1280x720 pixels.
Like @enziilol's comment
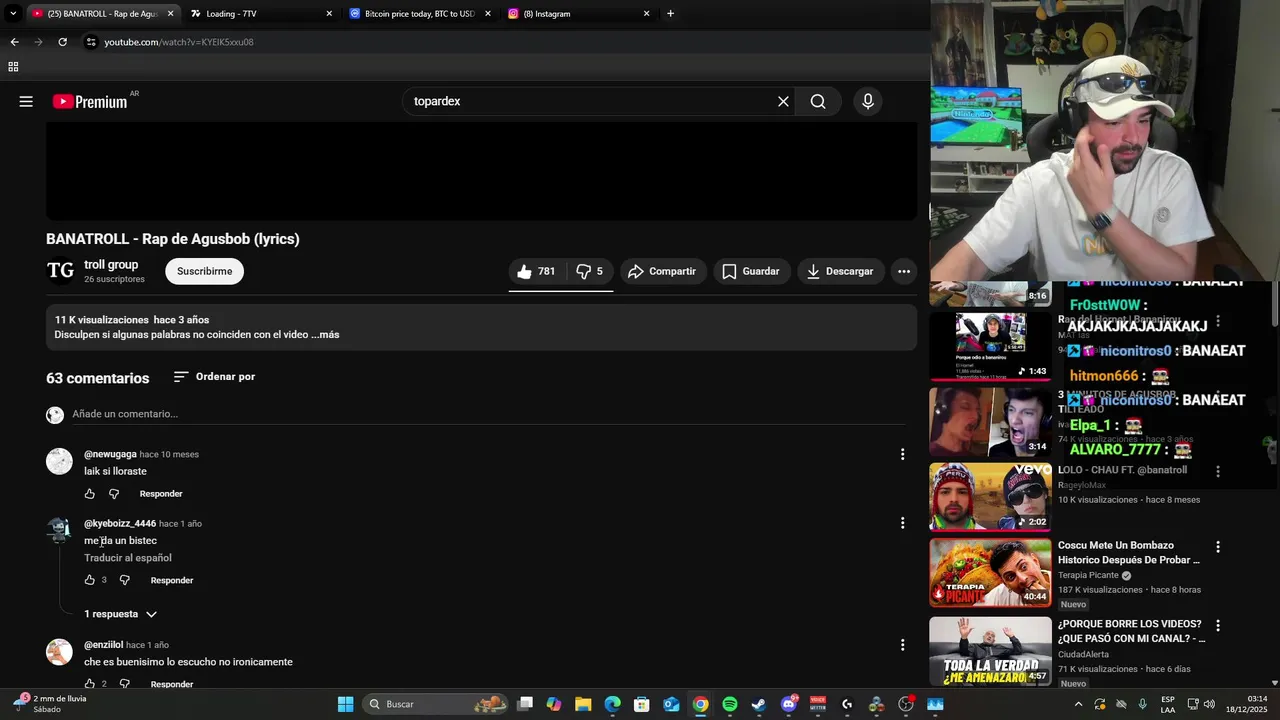coord(90,684)
